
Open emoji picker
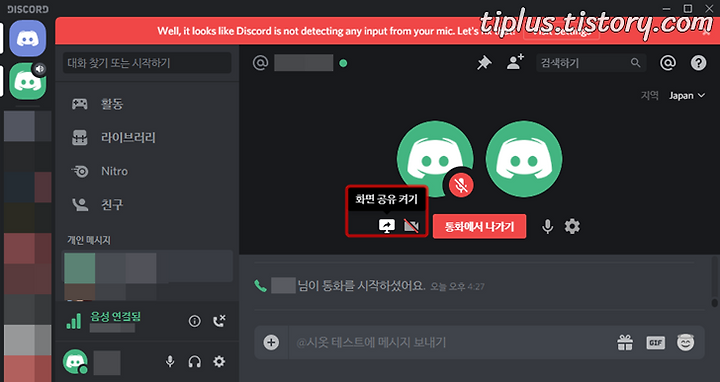point(686,342)
